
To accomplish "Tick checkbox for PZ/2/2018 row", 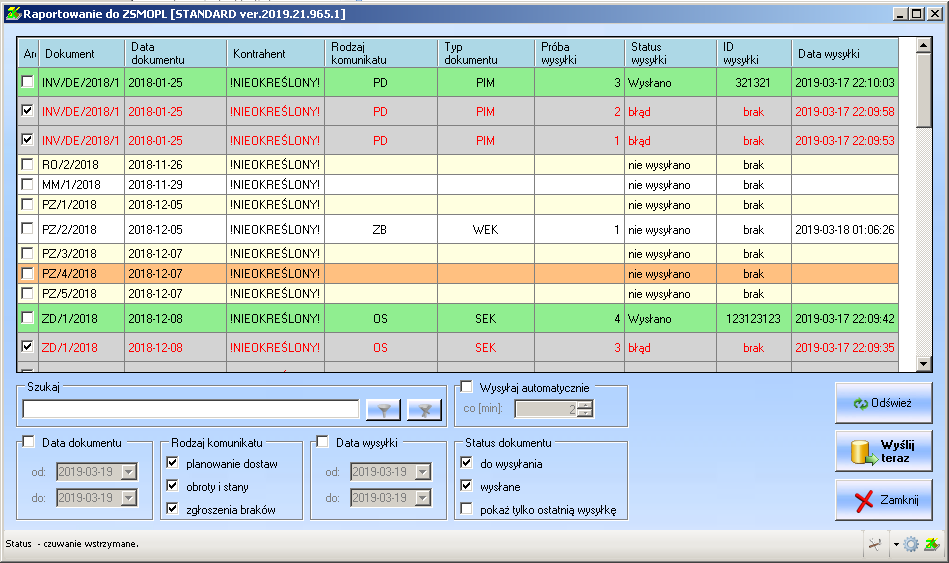I will [x=27, y=229].
